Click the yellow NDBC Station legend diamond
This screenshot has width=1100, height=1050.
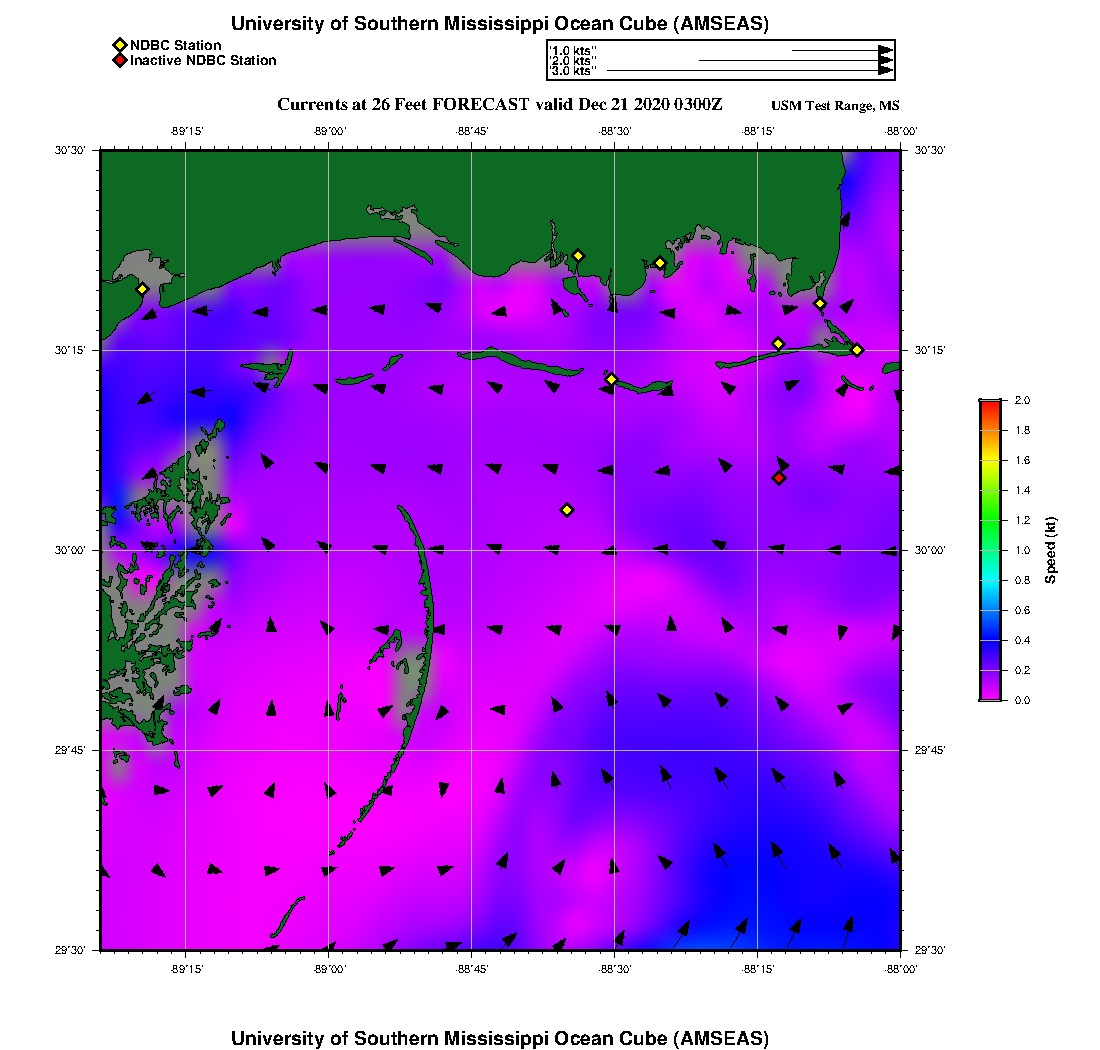click(x=119, y=45)
